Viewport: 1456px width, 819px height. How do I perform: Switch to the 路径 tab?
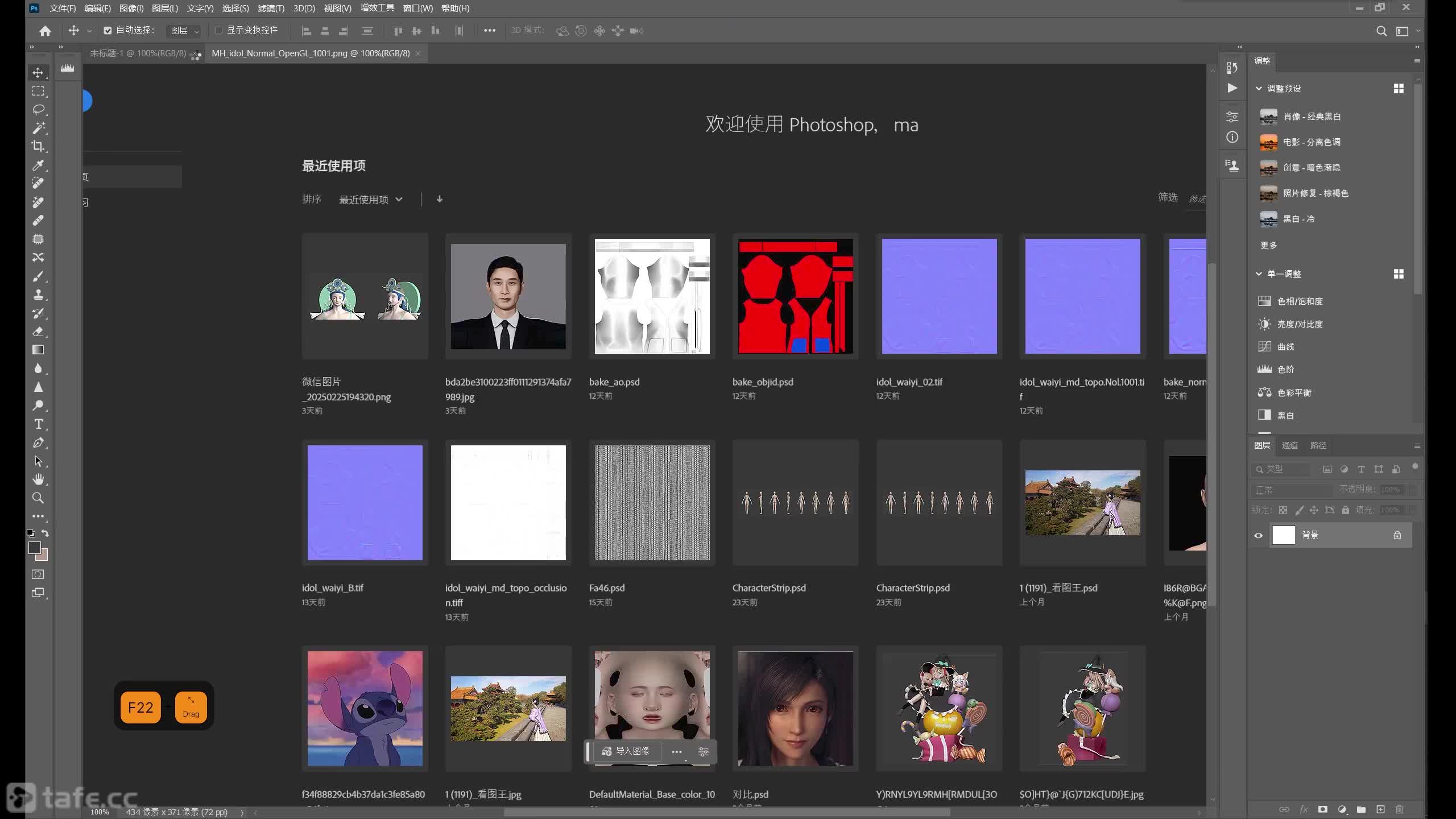point(1318,445)
